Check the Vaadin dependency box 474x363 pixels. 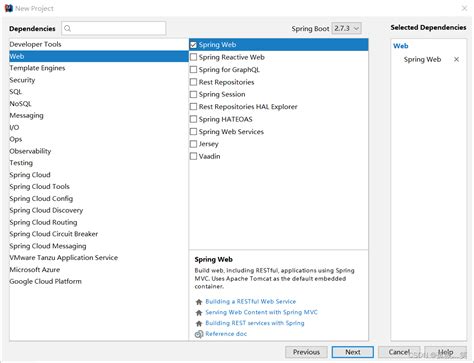[x=193, y=156]
